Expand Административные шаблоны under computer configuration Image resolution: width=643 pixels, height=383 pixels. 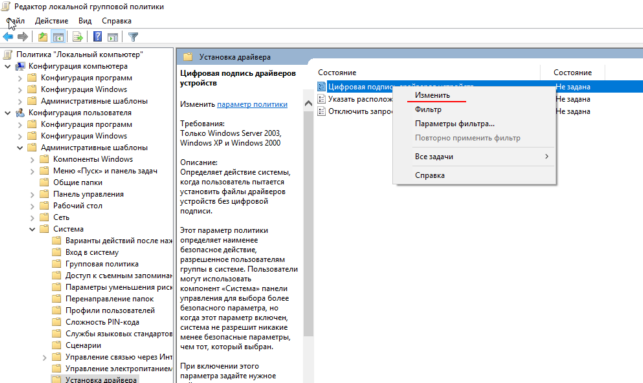[x=20, y=101]
